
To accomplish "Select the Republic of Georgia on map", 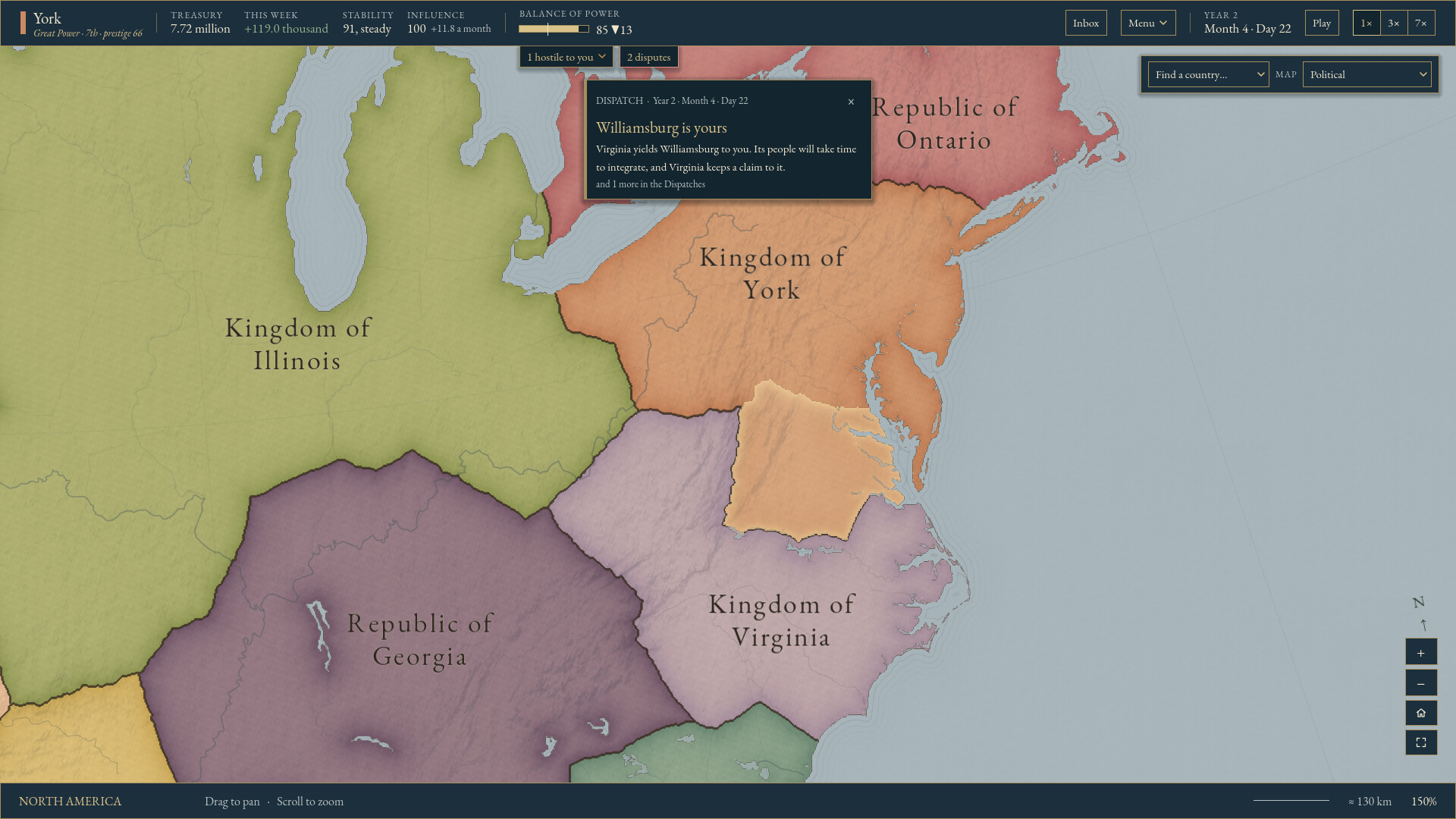I will coord(420,639).
